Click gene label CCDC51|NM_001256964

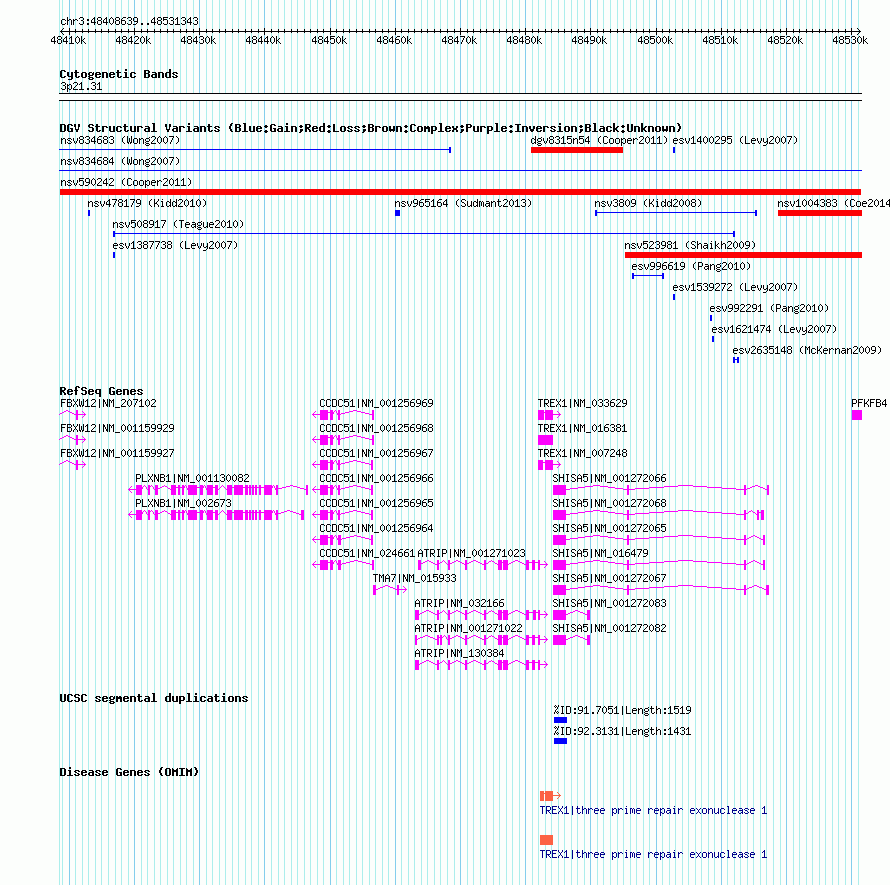(x=376, y=528)
